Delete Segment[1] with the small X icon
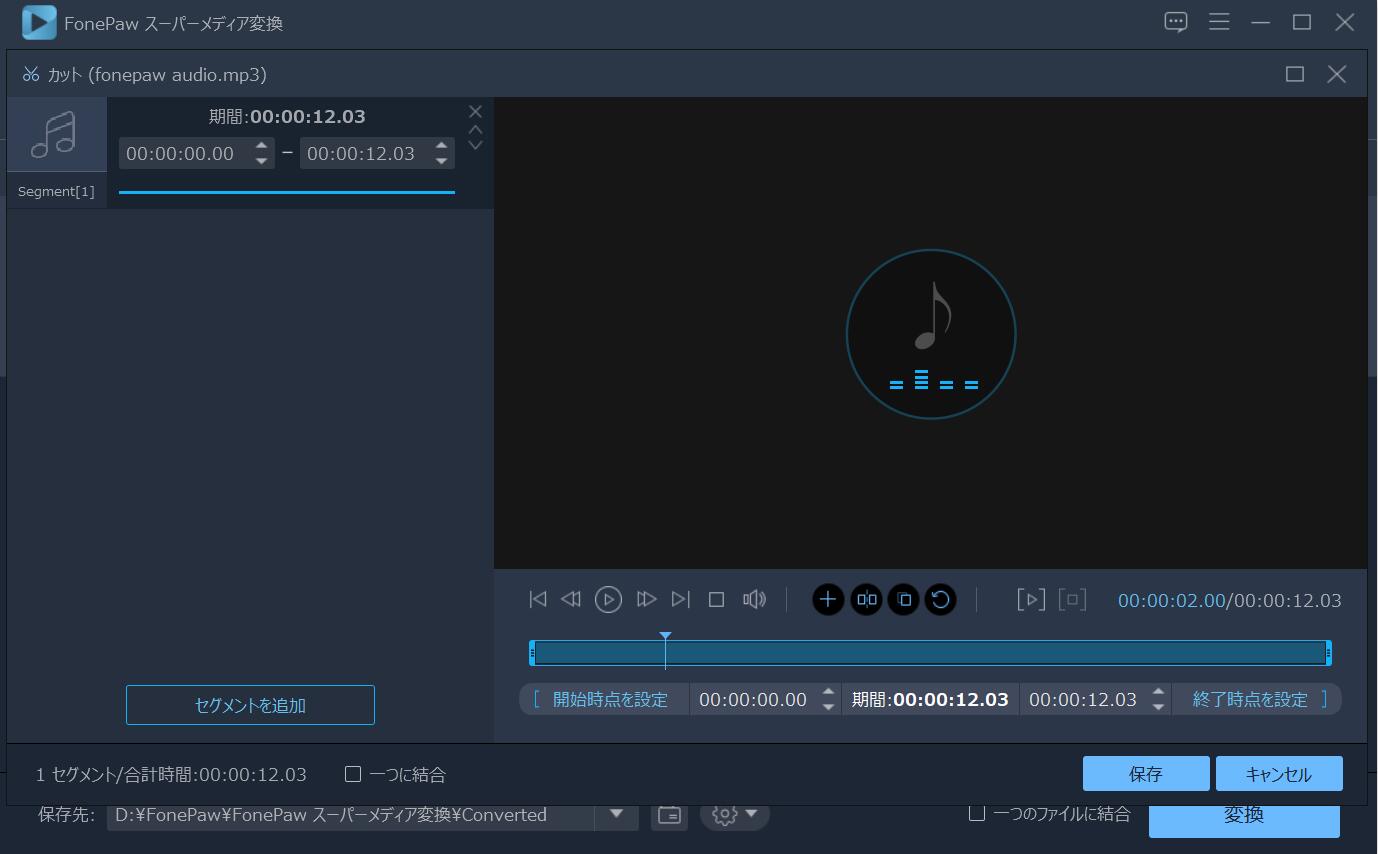The height and width of the screenshot is (854, 1378). [476, 111]
